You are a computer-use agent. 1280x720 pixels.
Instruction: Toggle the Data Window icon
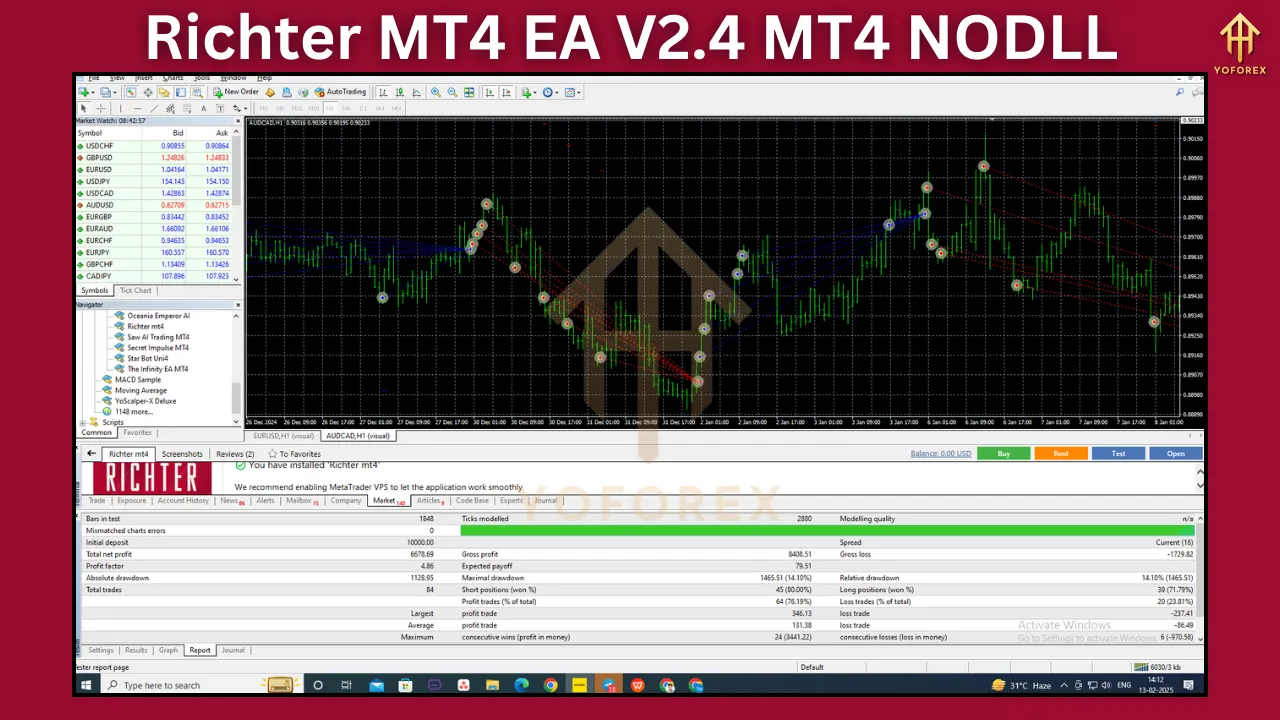tap(148, 92)
